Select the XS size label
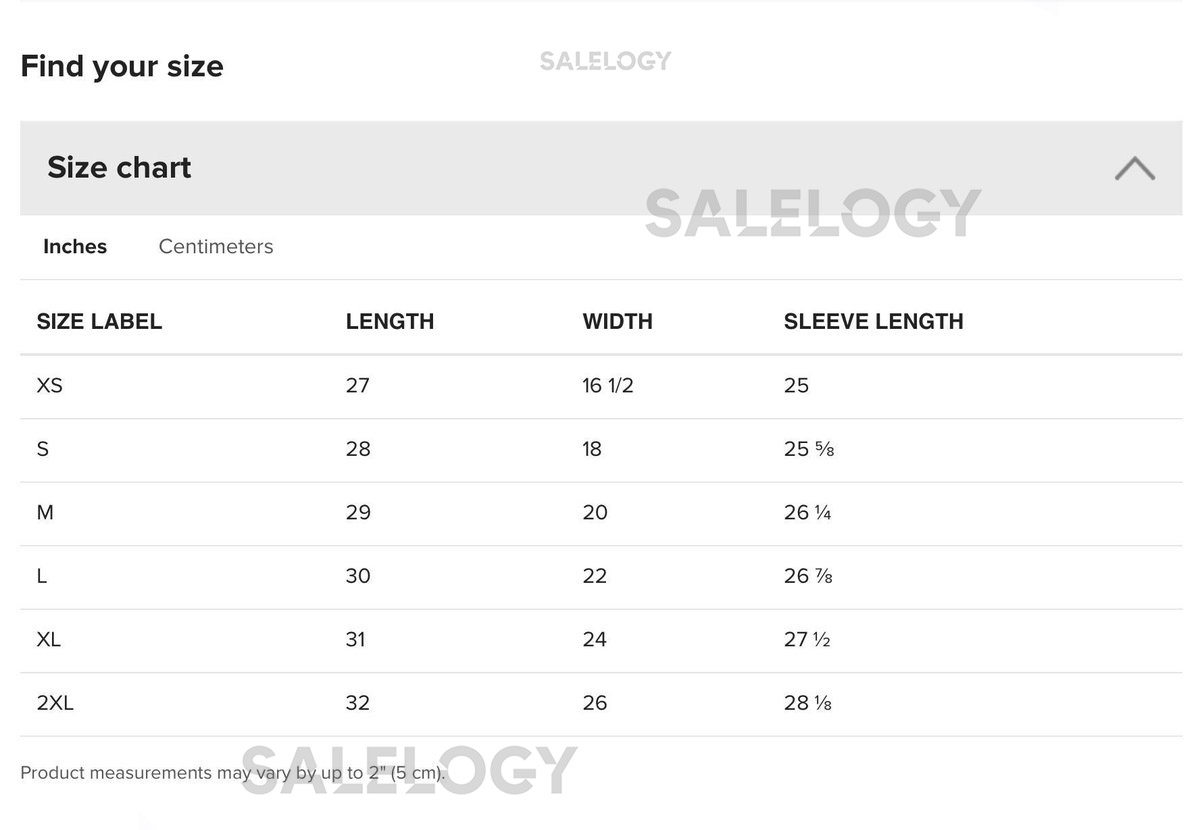The width and height of the screenshot is (1200, 830). click(49, 386)
